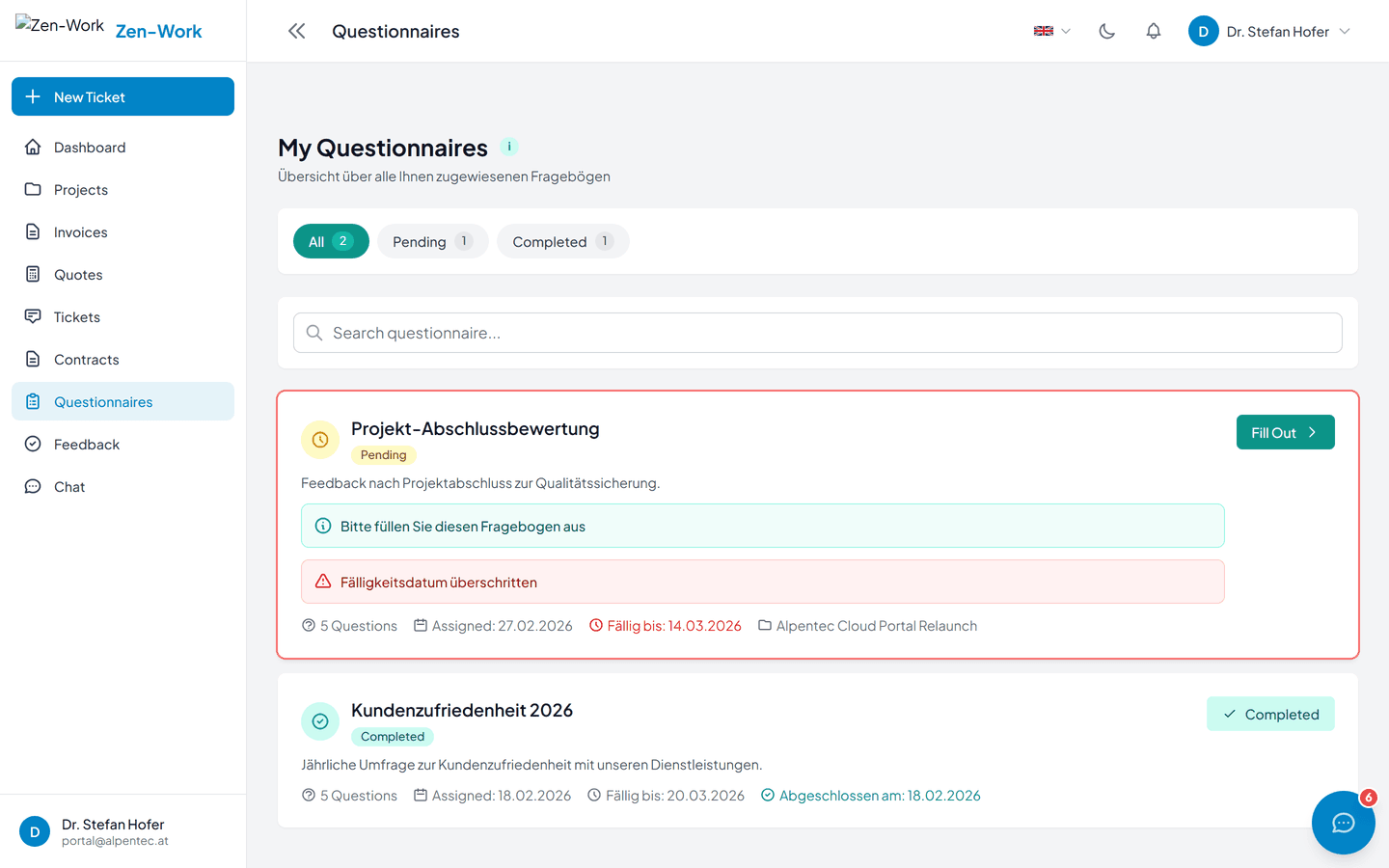Open Projects in the sidebar

coord(123,190)
